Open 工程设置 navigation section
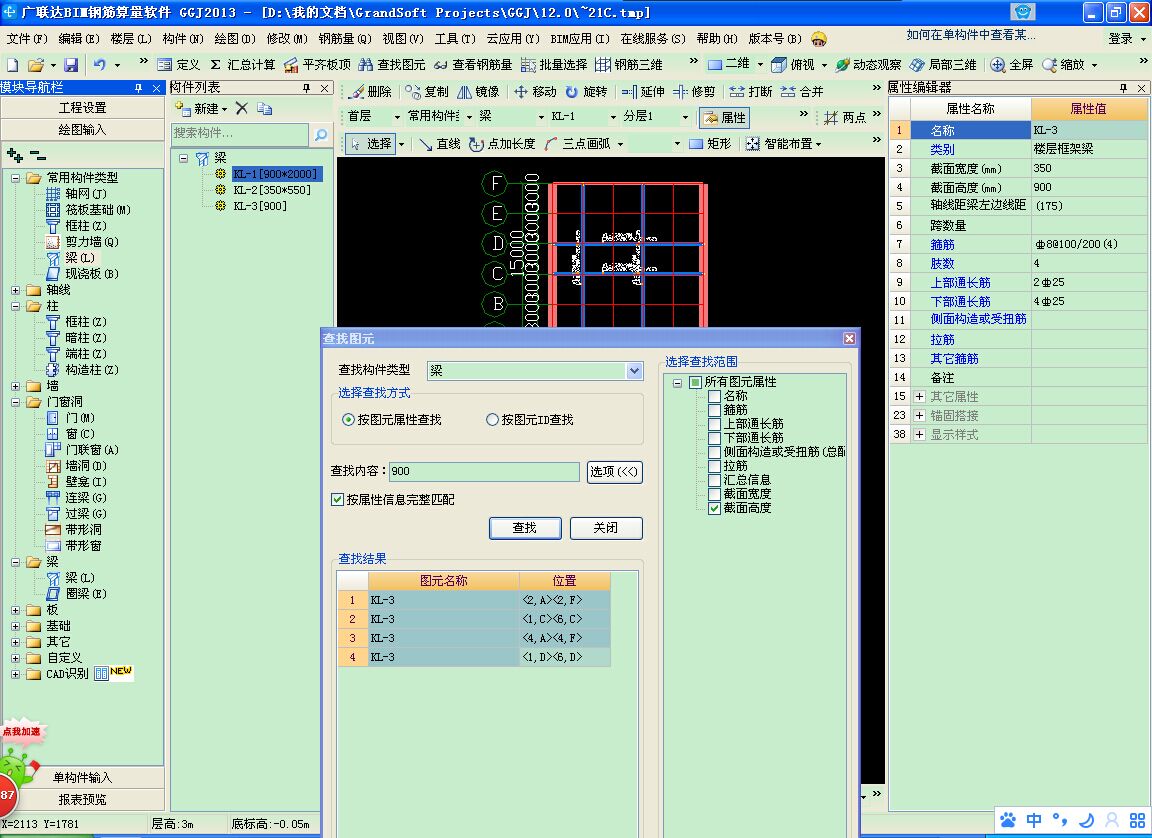Screen dimensions: 1152x838 [x=82, y=107]
